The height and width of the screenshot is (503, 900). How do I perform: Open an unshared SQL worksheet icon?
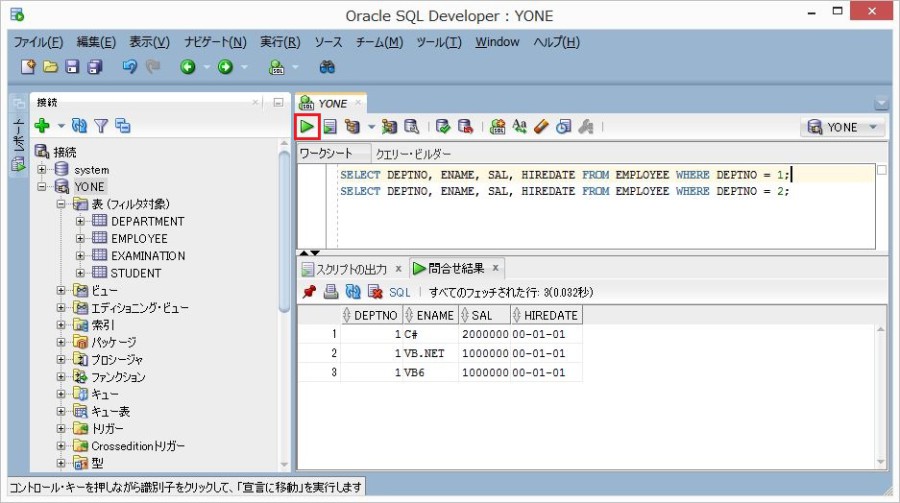tap(497, 126)
